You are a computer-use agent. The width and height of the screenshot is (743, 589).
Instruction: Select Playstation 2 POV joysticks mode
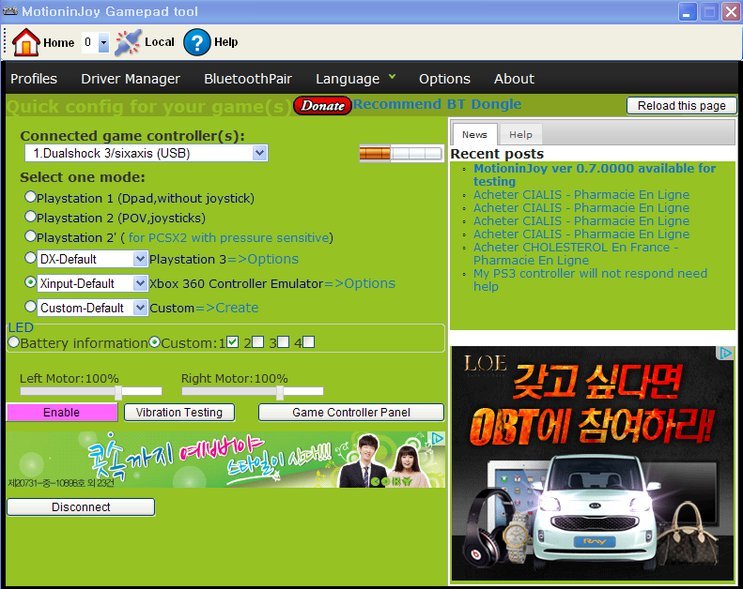click(x=30, y=217)
